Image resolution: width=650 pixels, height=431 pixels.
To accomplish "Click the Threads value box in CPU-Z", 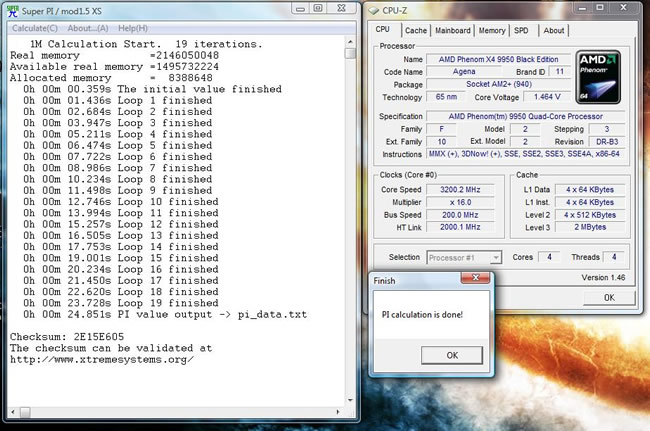I will pyautogui.click(x=614, y=257).
